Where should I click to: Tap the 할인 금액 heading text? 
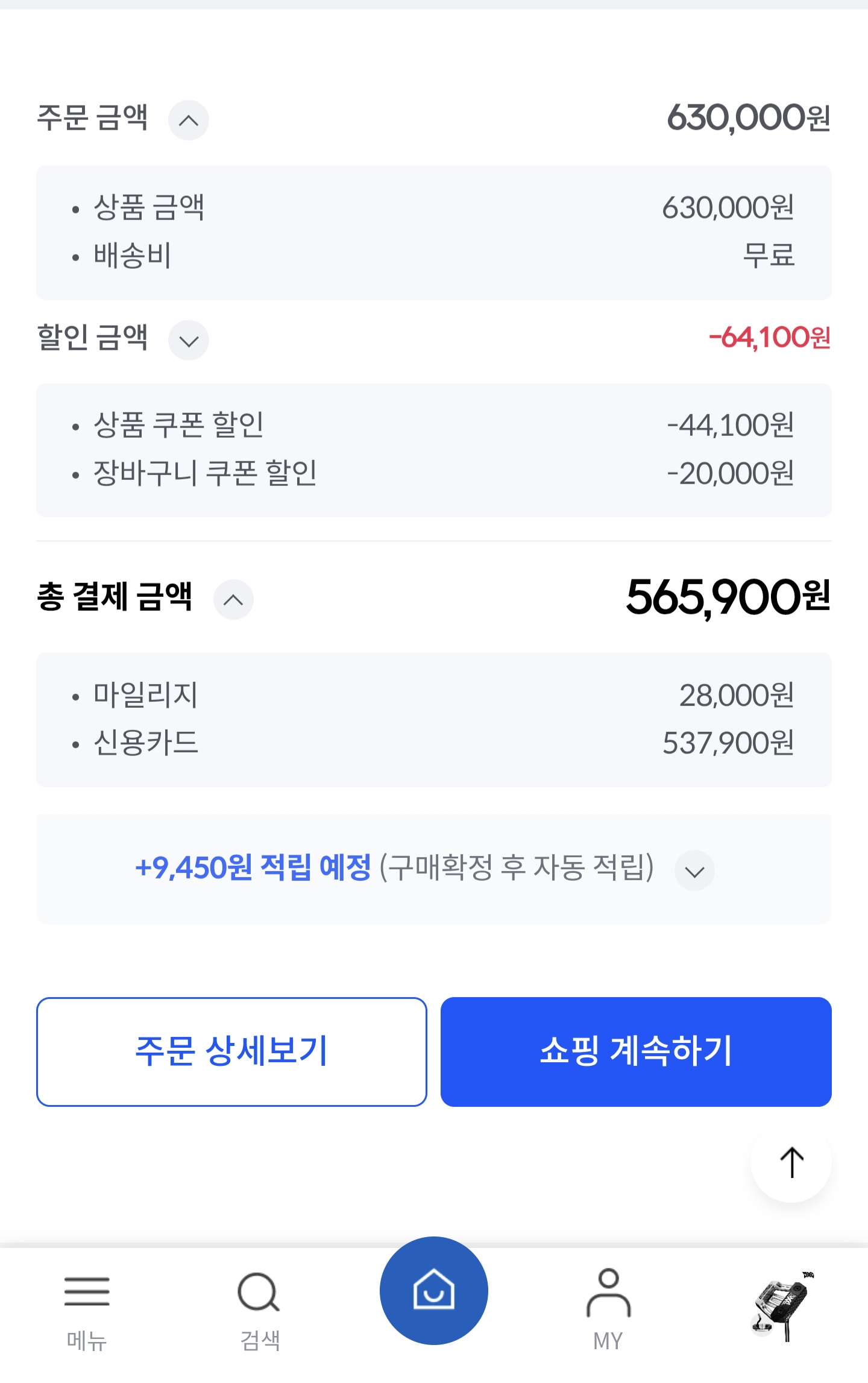pyautogui.click(x=92, y=337)
